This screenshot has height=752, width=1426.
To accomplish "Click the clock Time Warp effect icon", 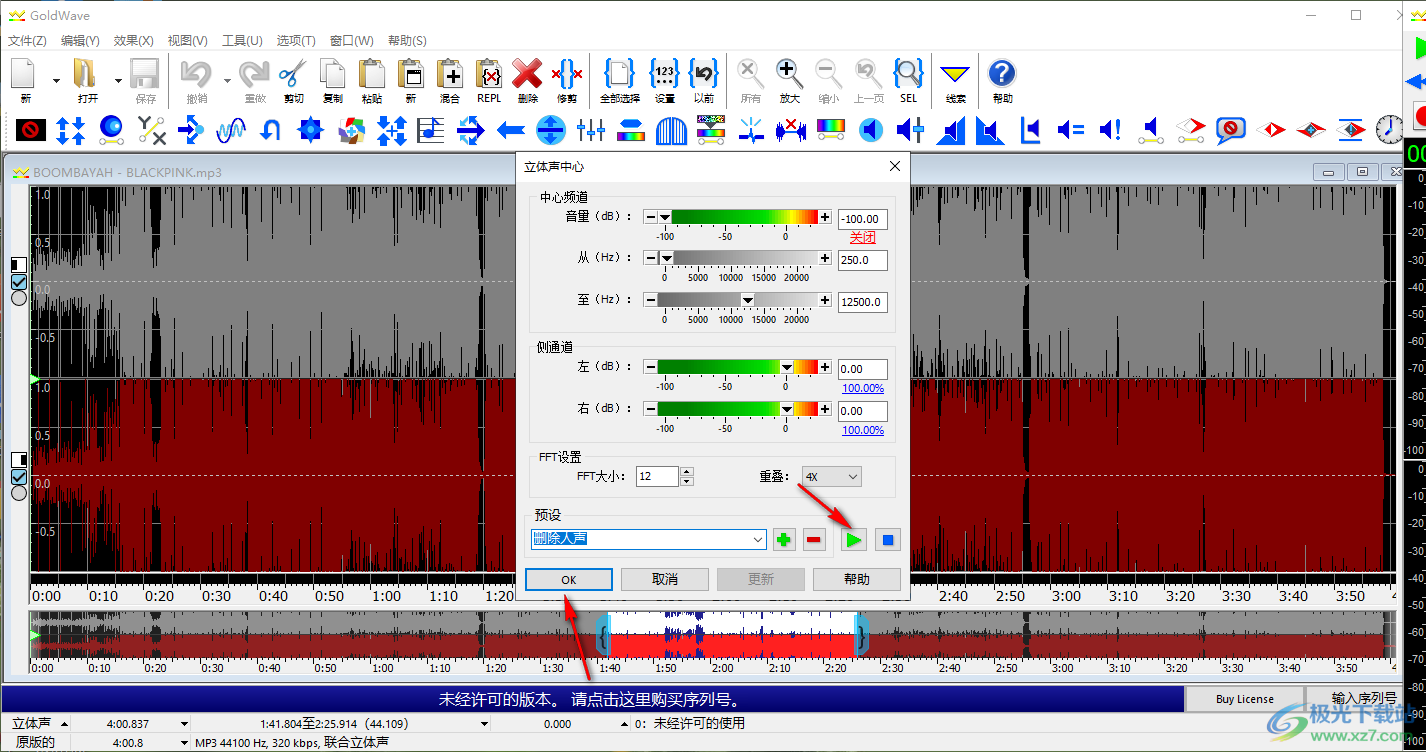I will [1389, 129].
